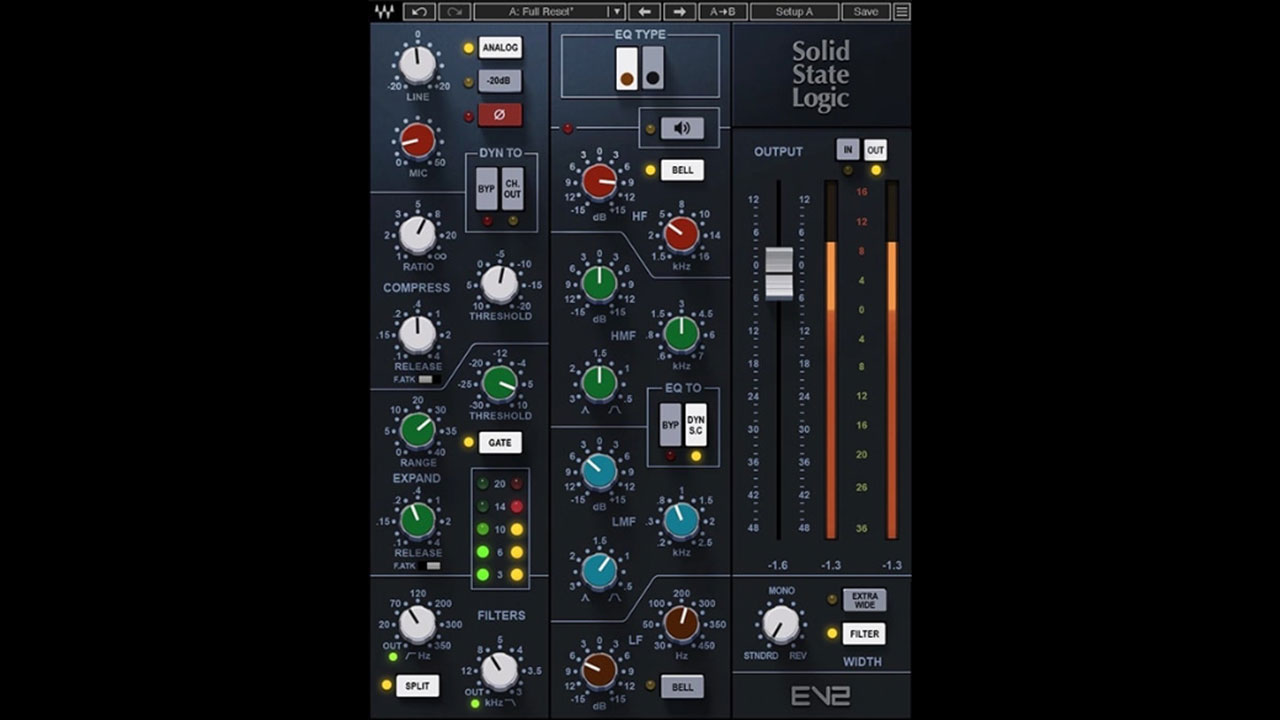
Task: Toggle the ANALOG button
Action: 500,48
